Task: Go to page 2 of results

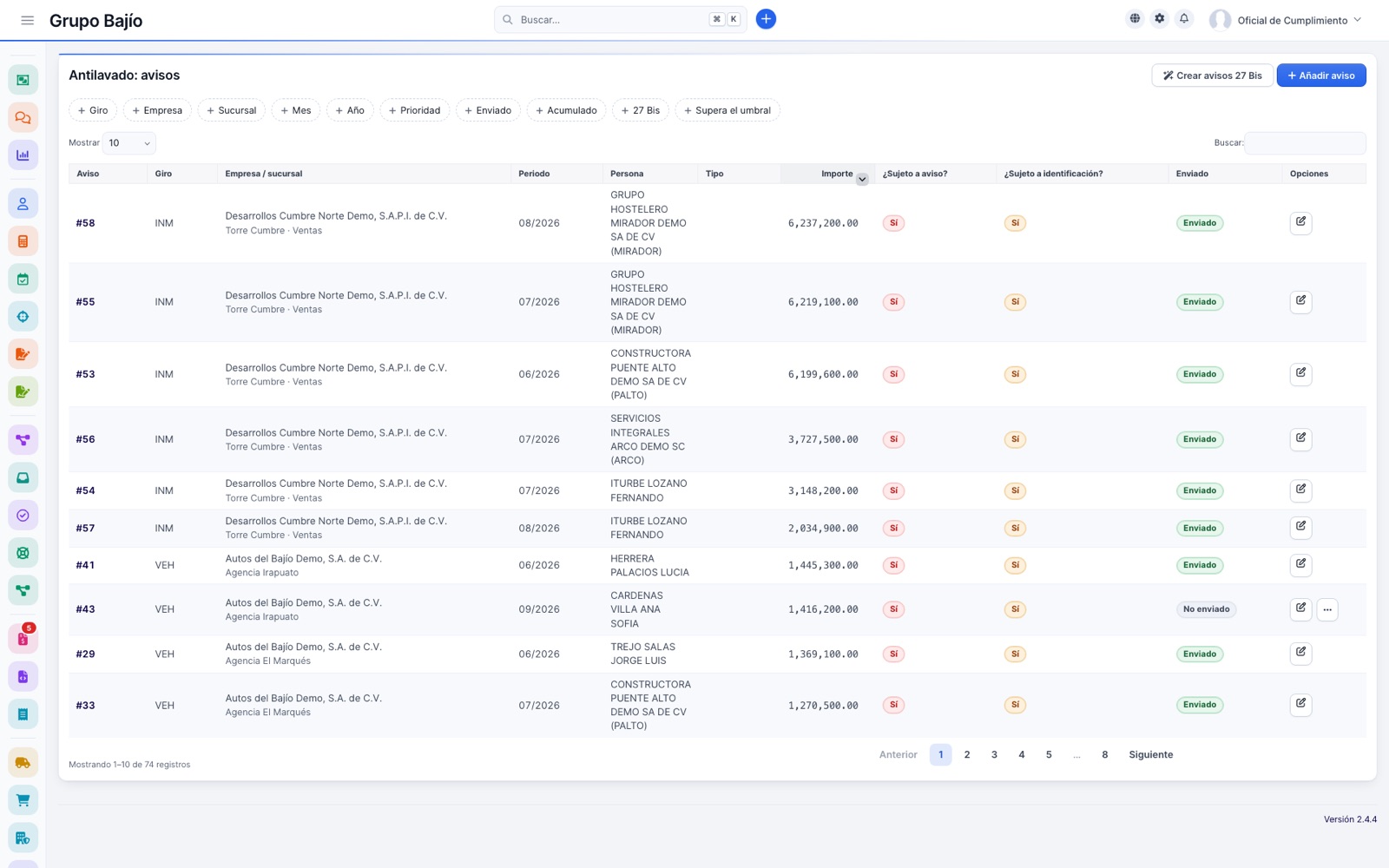Action: point(967,754)
